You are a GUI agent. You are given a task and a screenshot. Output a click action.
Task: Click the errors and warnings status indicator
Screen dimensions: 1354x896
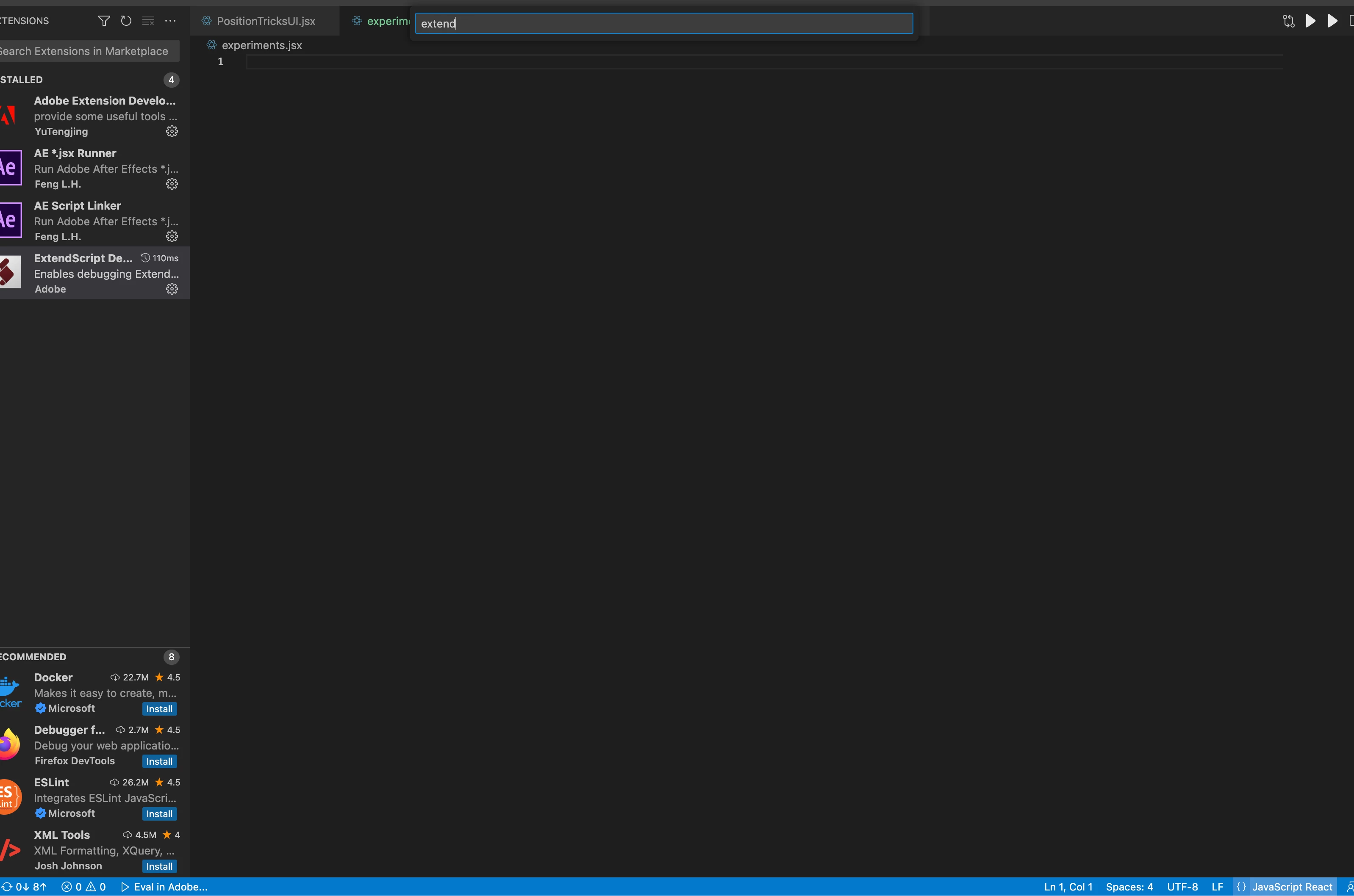coord(83,887)
